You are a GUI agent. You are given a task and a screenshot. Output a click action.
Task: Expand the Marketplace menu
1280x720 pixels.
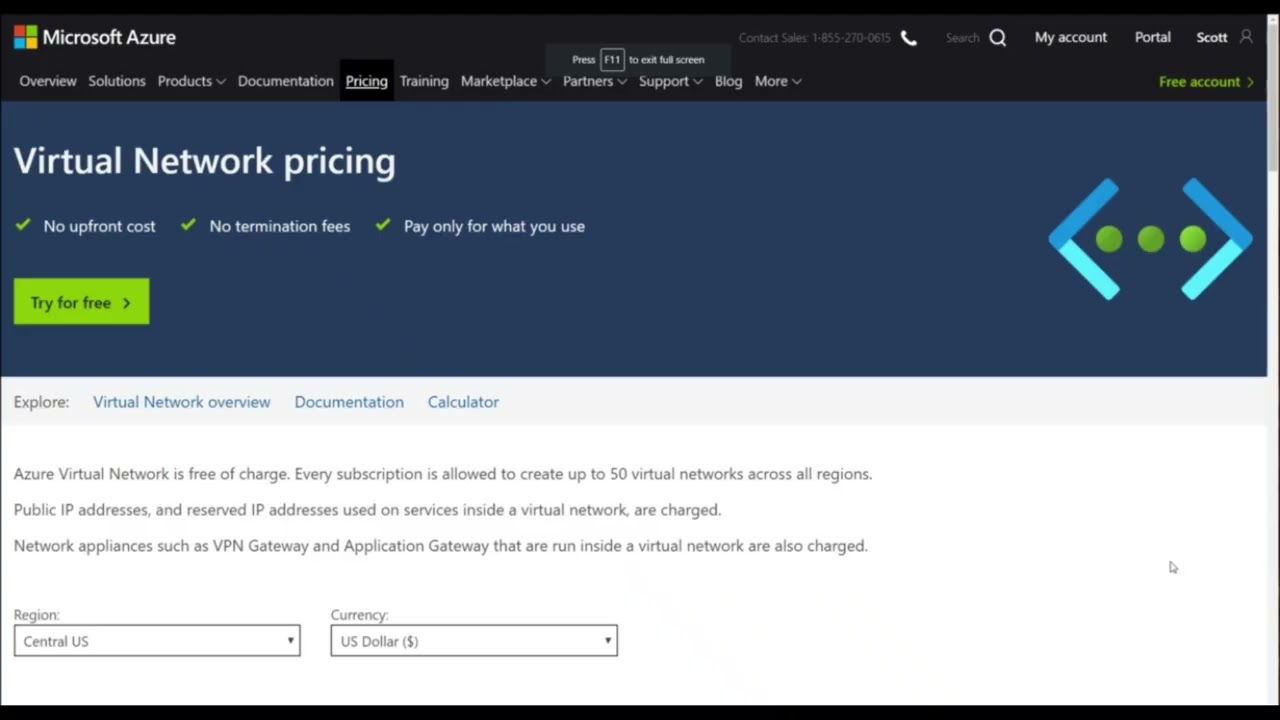pos(505,81)
